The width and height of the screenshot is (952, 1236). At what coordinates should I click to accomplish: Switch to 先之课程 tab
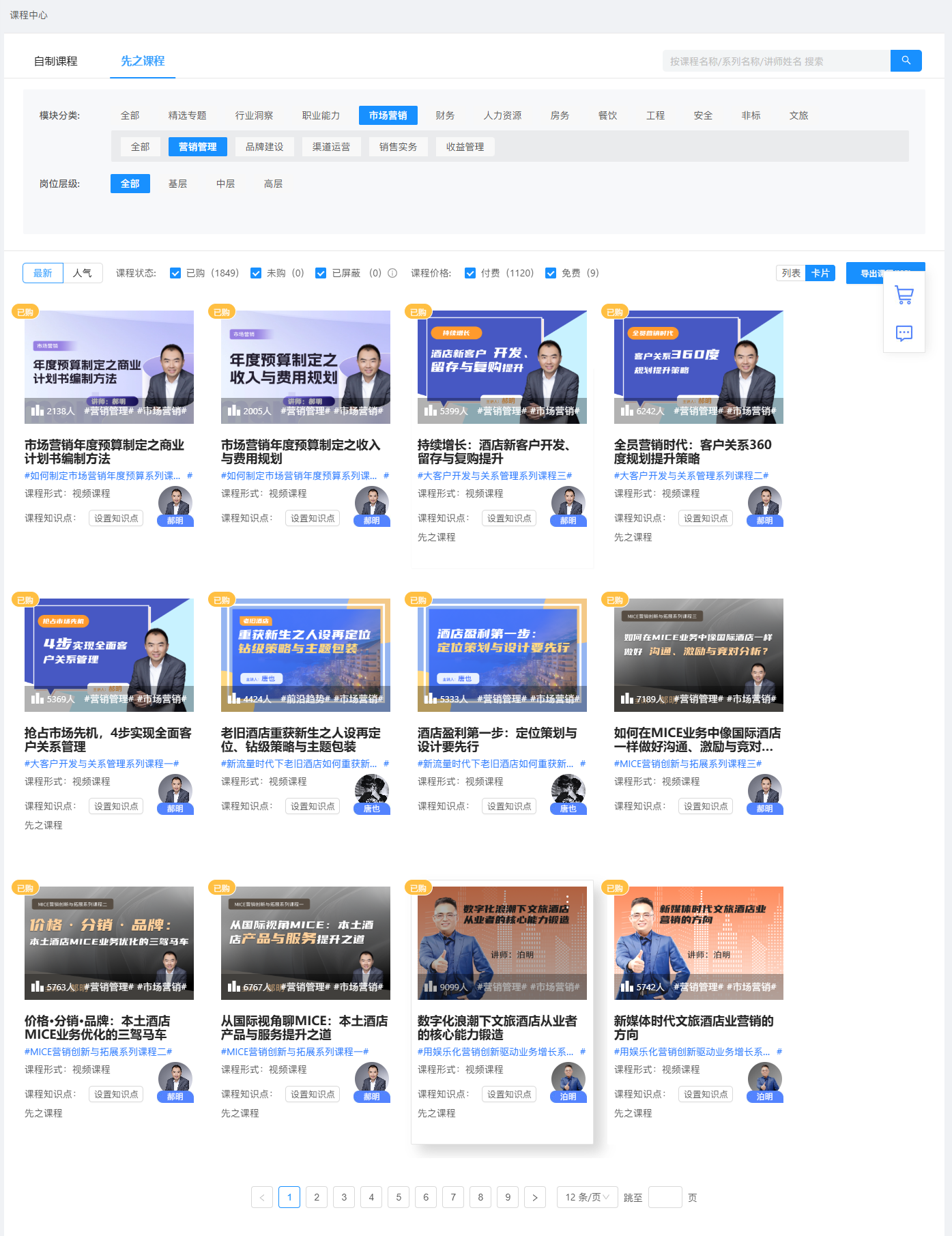[x=143, y=61]
